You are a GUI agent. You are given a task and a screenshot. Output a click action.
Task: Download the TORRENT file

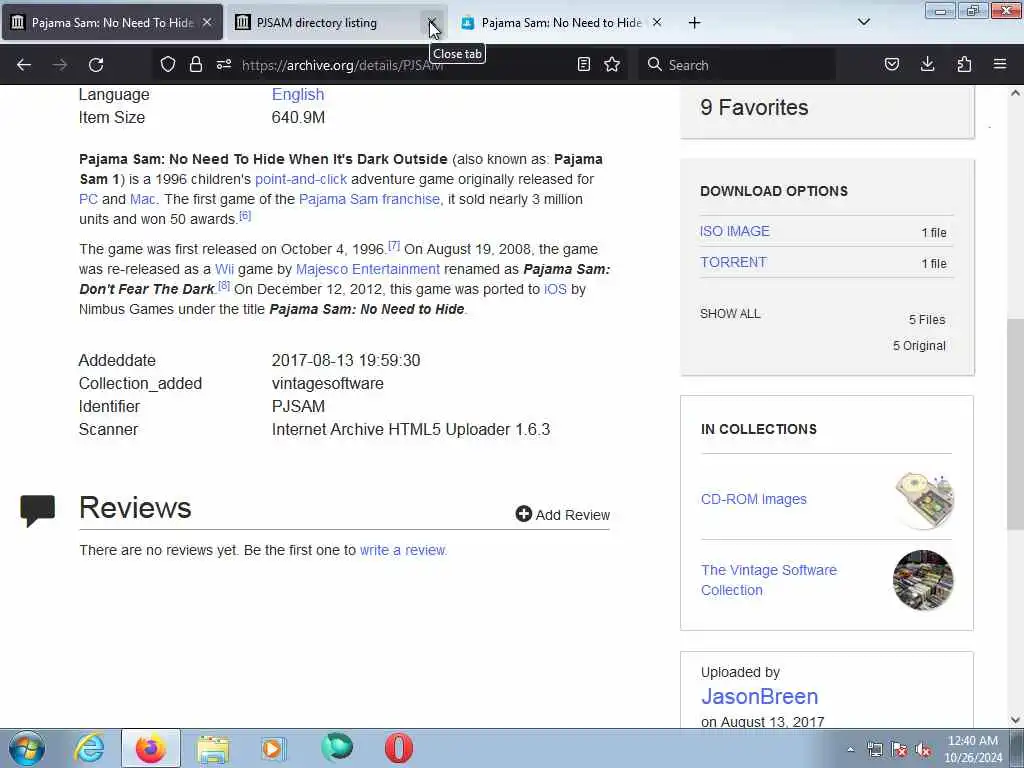733,262
